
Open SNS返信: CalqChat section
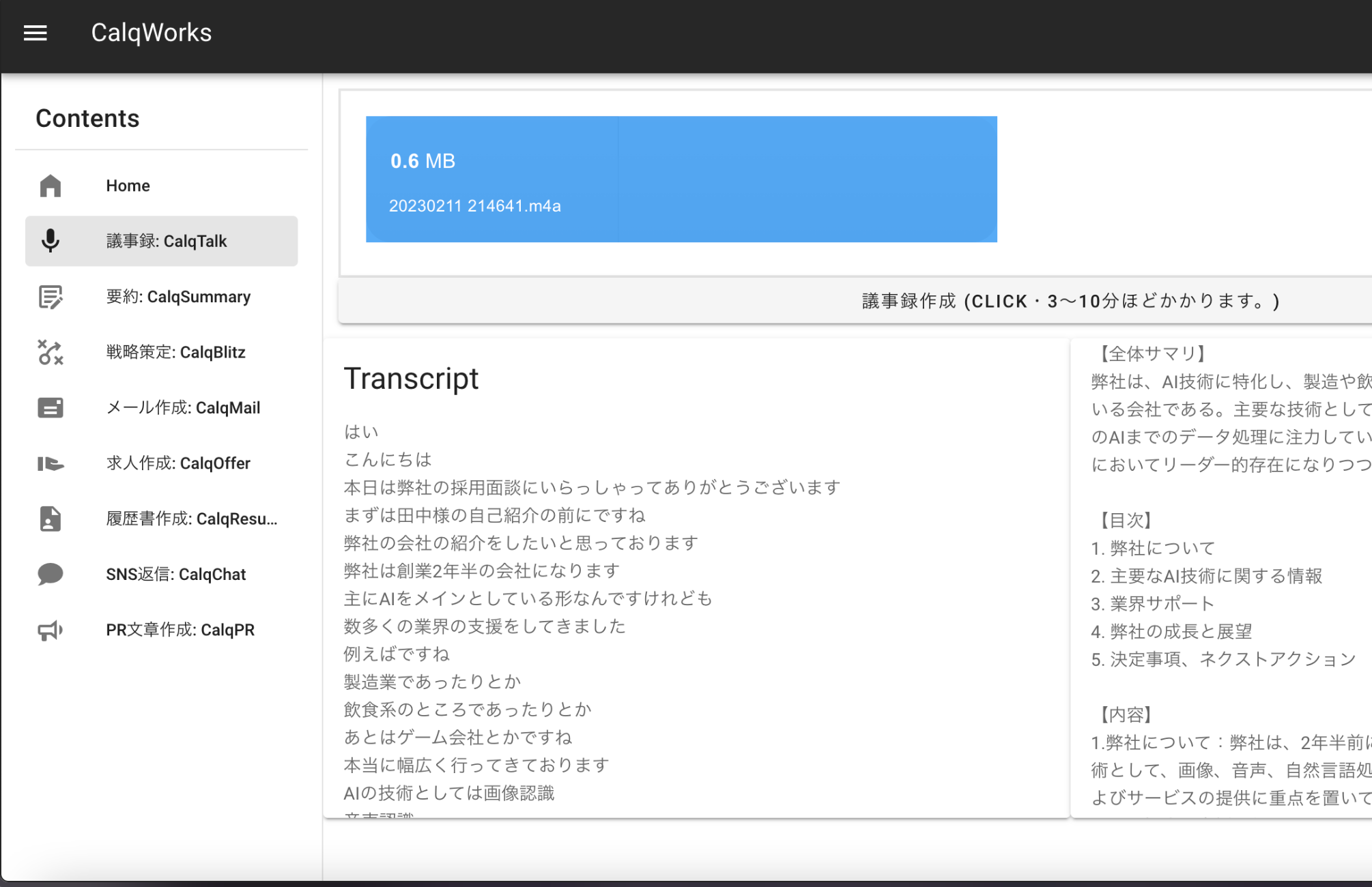(175, 575)
